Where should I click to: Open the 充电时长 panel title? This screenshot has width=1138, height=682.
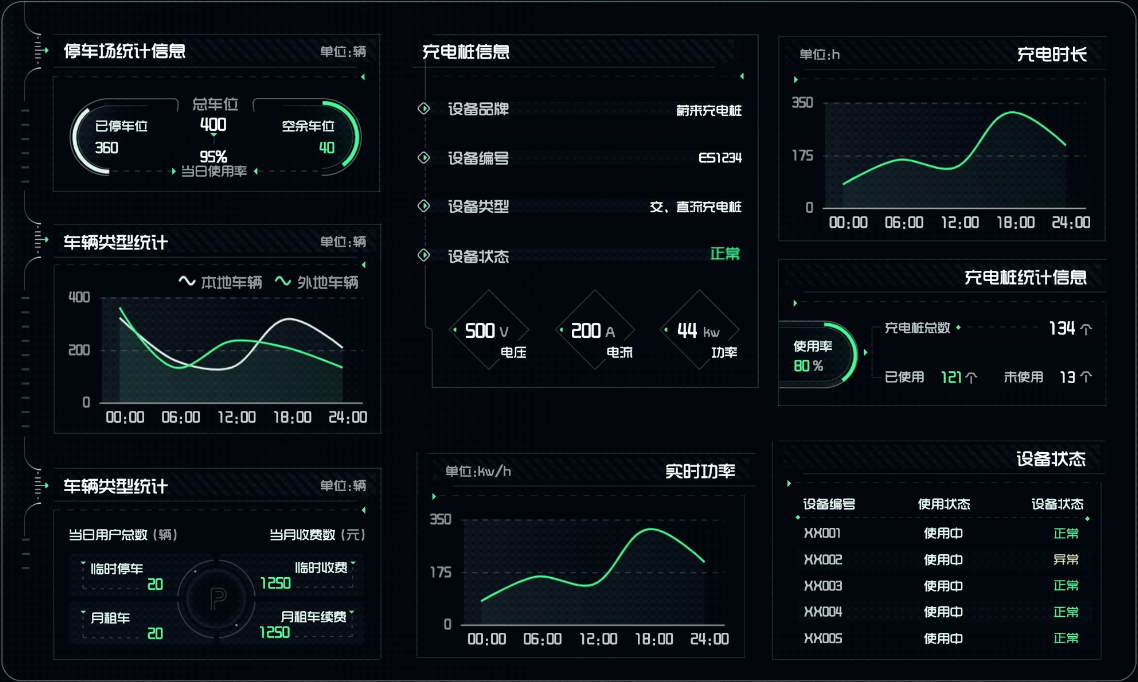coord(1051,54)
